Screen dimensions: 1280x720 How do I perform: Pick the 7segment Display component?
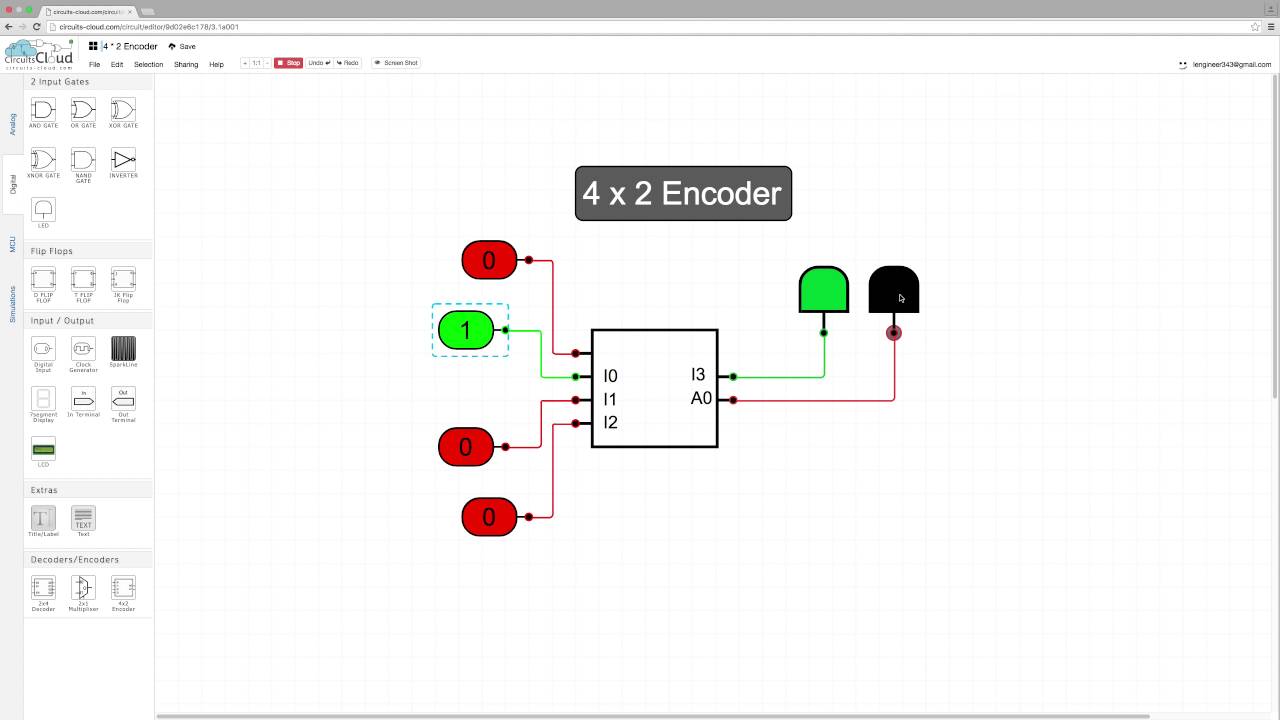point(43,403)
